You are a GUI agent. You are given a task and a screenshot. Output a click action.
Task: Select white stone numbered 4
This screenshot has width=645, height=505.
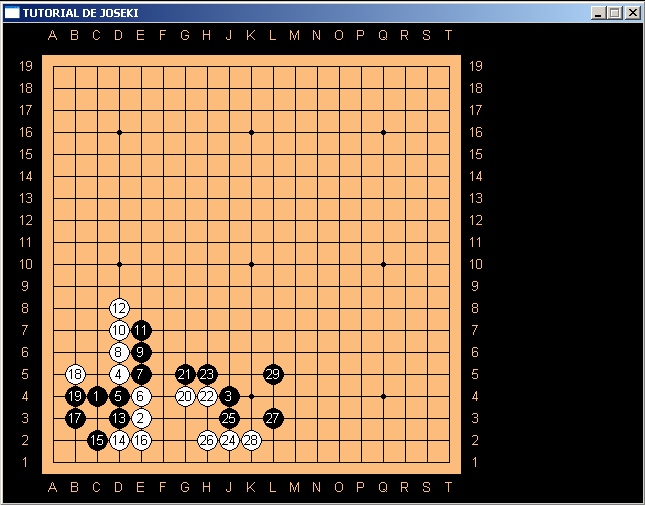click(119, 374)
